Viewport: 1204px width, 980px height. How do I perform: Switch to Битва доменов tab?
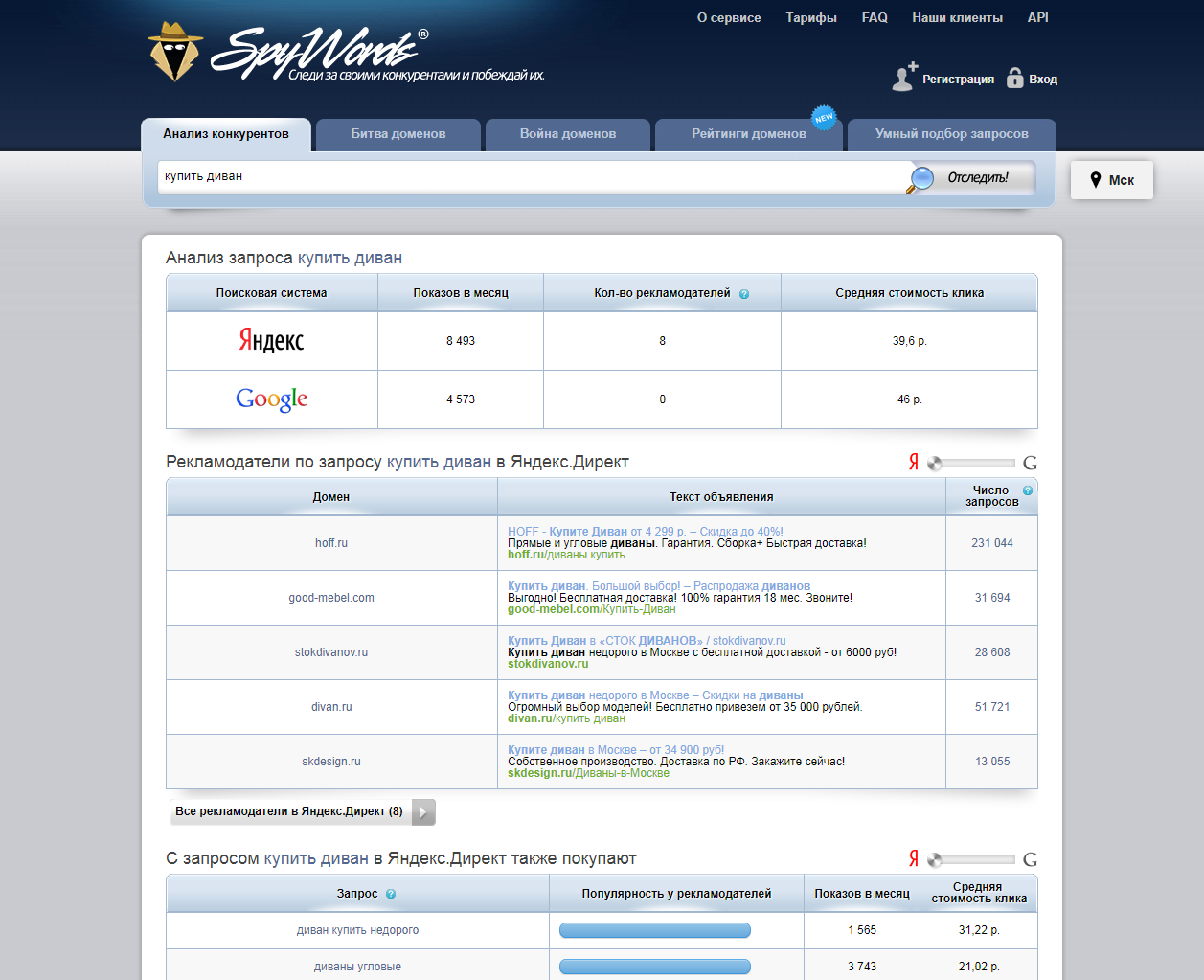click(398, 134)
